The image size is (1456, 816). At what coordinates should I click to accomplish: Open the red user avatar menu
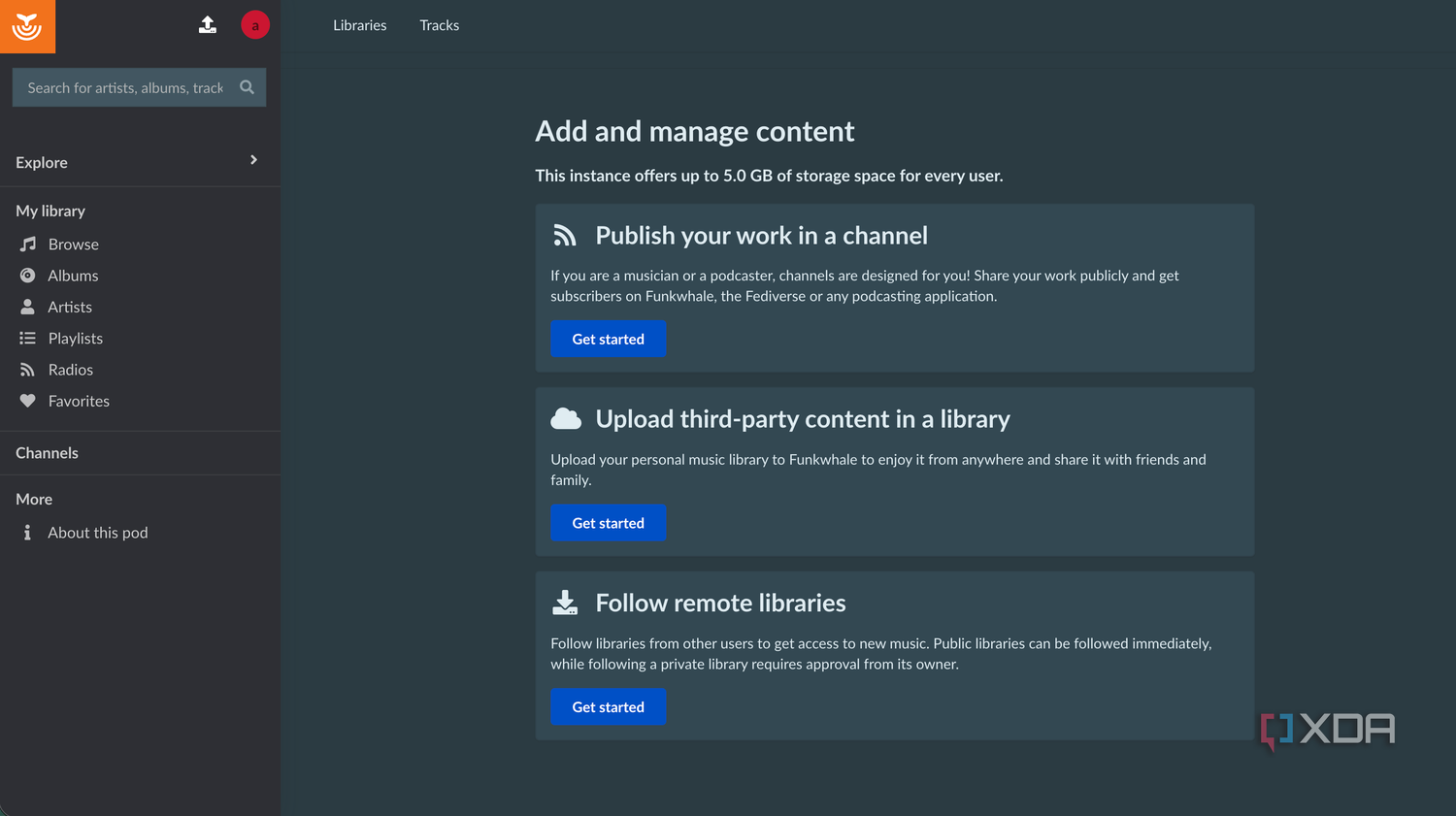click(x=255, y=25)
